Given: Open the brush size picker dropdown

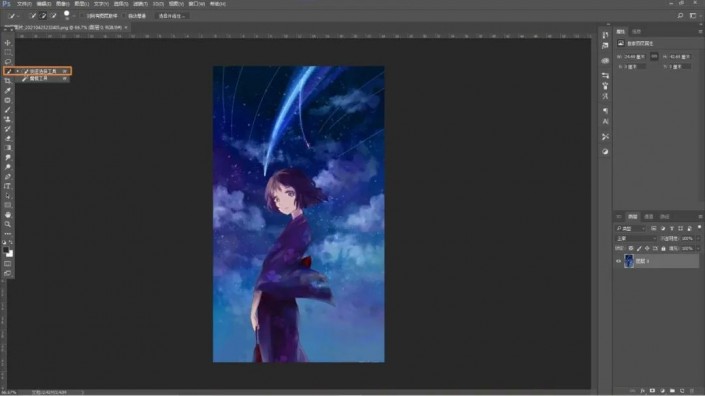Looking at the screenshot, I should 73,16.
